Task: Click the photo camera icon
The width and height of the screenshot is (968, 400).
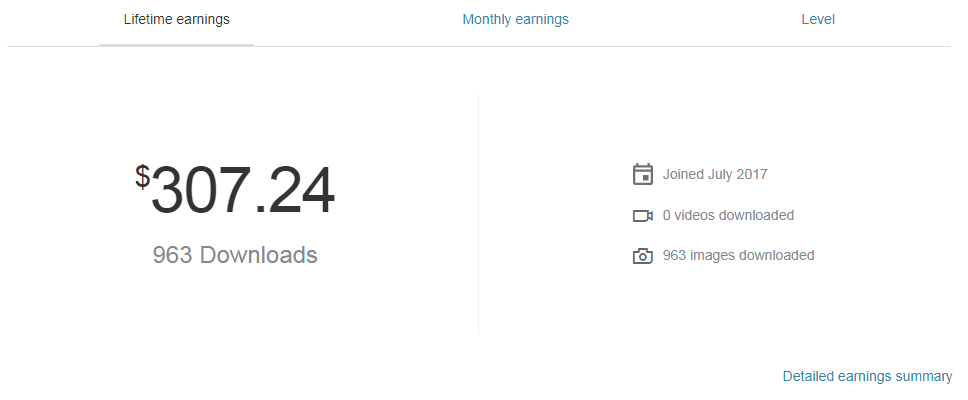Action: [x=643, y=256]
